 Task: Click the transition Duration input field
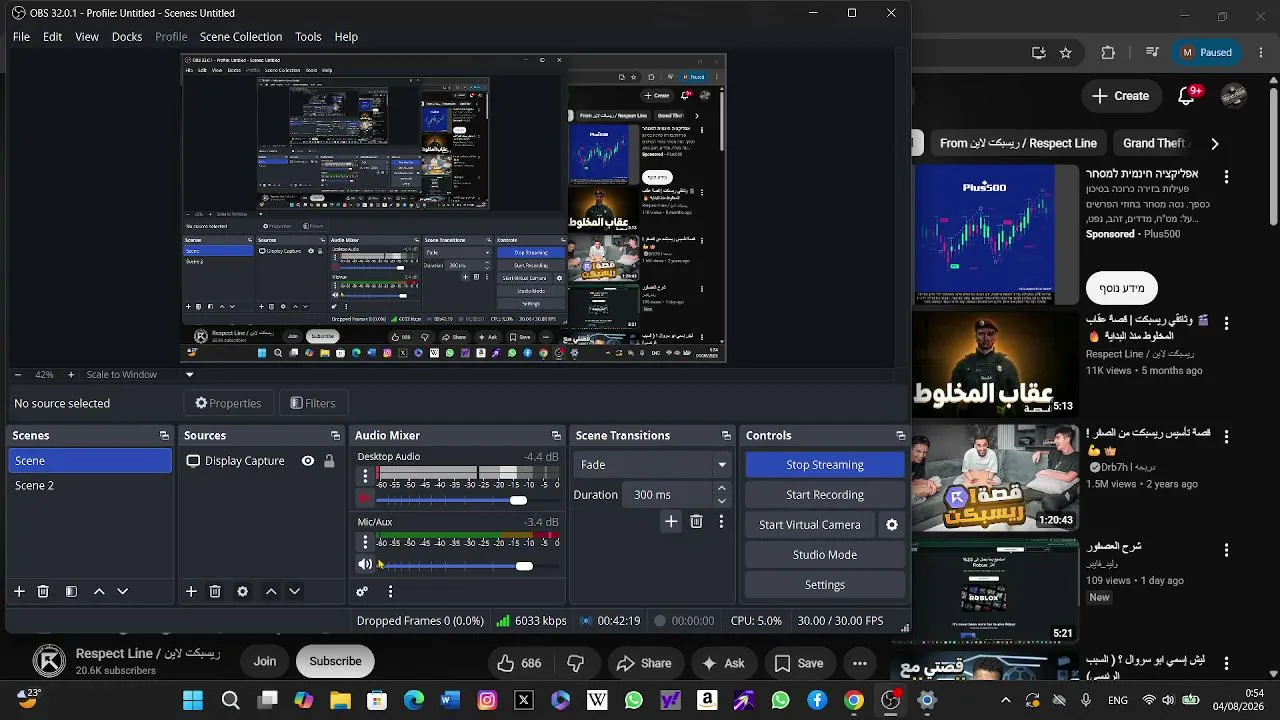666,495
